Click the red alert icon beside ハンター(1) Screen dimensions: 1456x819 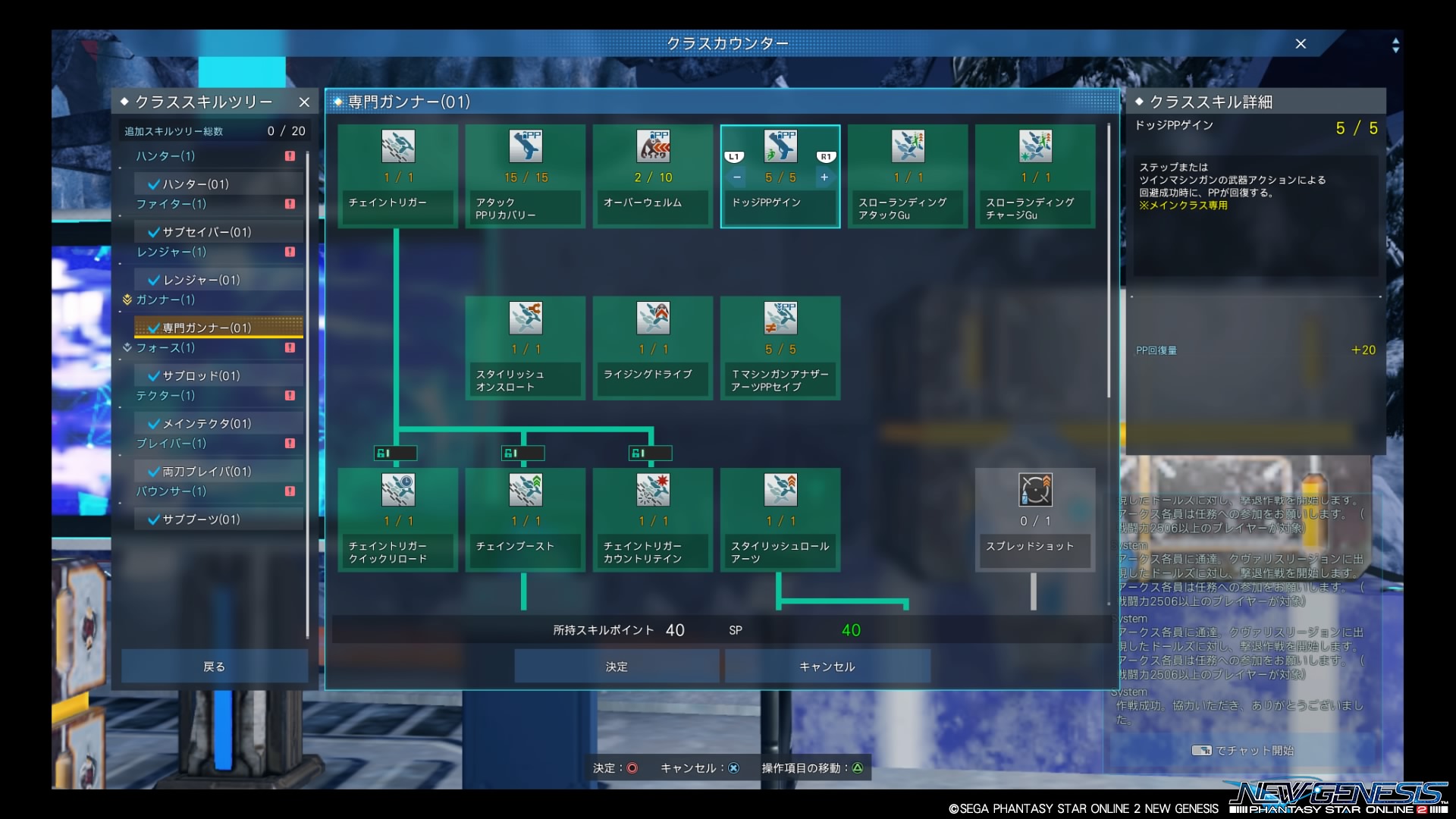(x=290, y=155)
